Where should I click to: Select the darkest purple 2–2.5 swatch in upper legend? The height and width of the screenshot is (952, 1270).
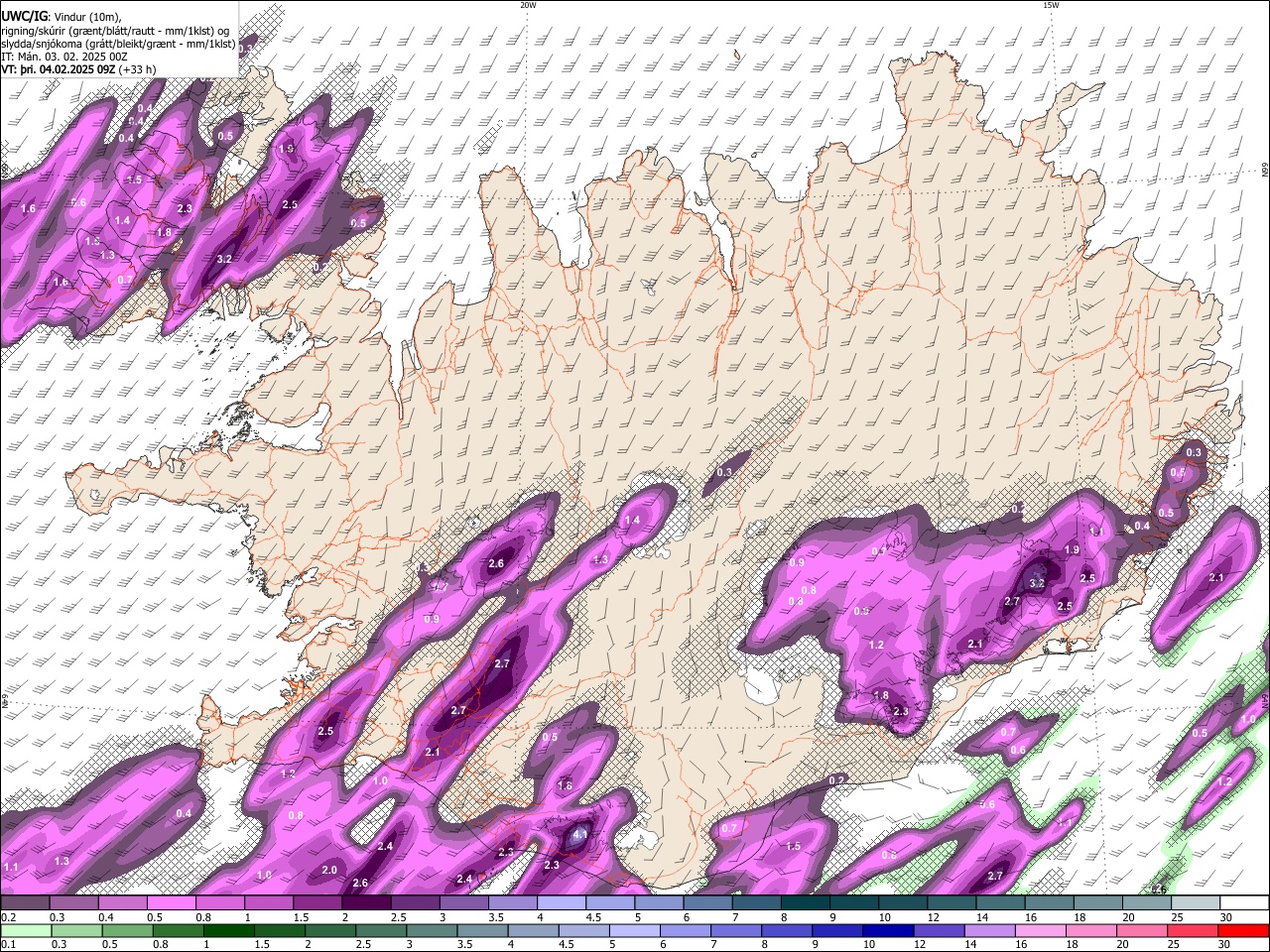pyautogui.click(x=366, y=903)
